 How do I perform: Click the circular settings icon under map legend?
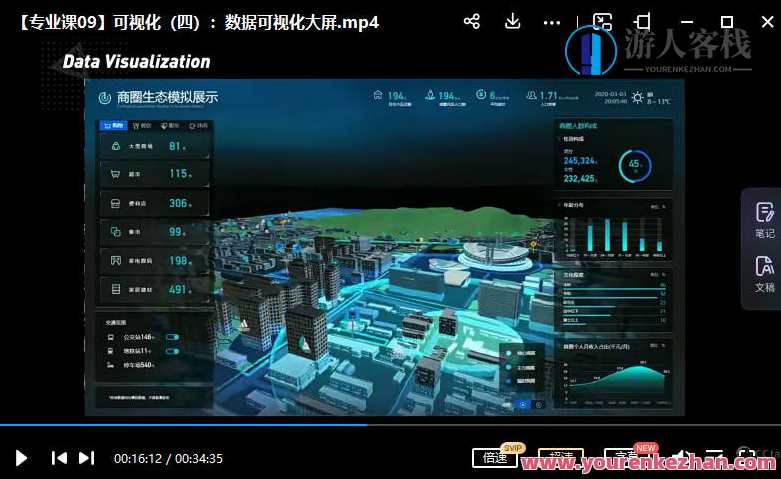(x=538, y=405)
